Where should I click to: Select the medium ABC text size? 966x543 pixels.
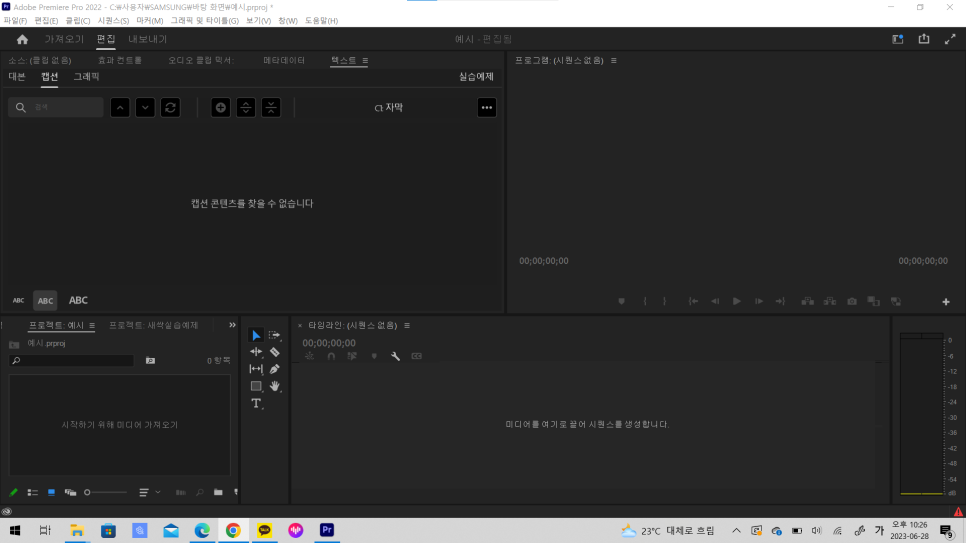tap(45, 301)
